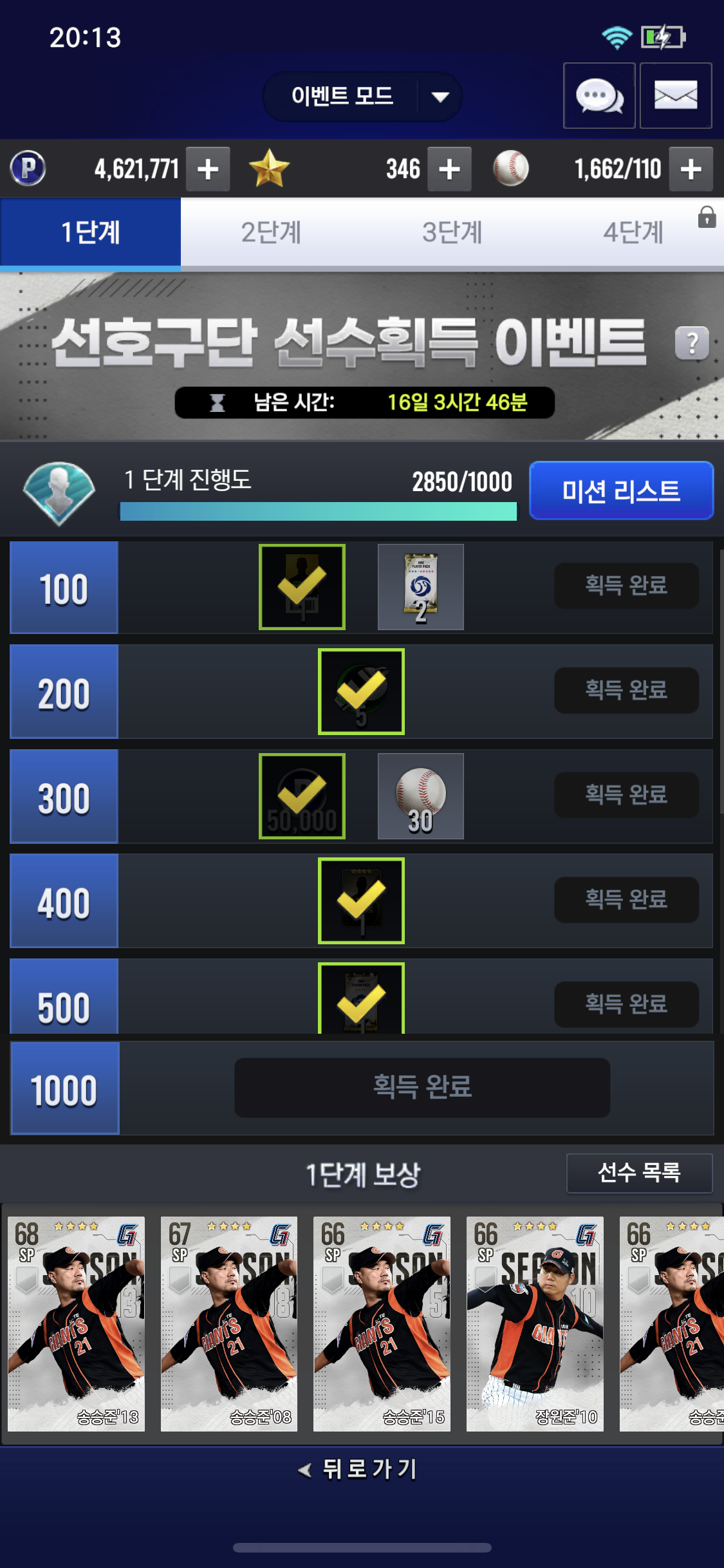Switch to the 2단계 tab
Viewport: 724px width, 1568px height.
pyautogui.click(x=271, y=232)
